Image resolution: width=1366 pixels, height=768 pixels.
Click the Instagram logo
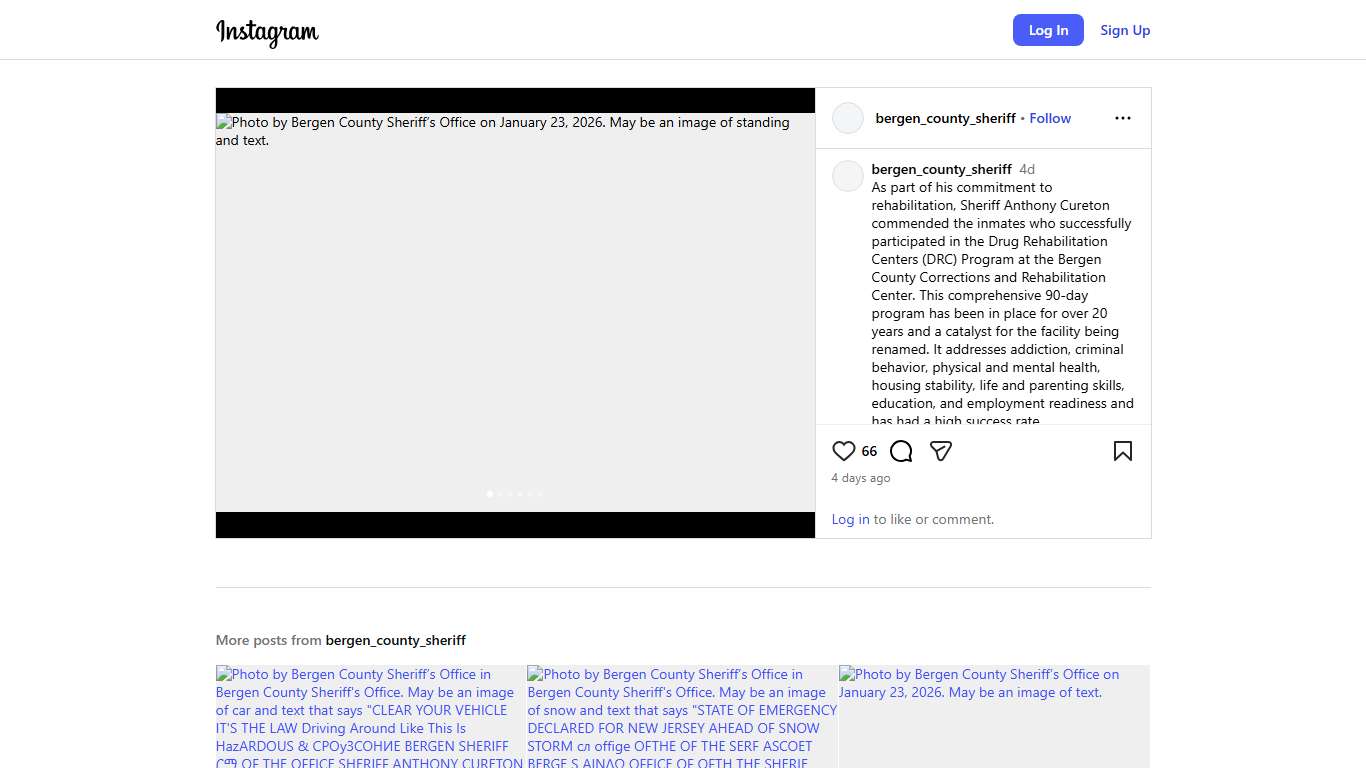click(x=267, y=31)
